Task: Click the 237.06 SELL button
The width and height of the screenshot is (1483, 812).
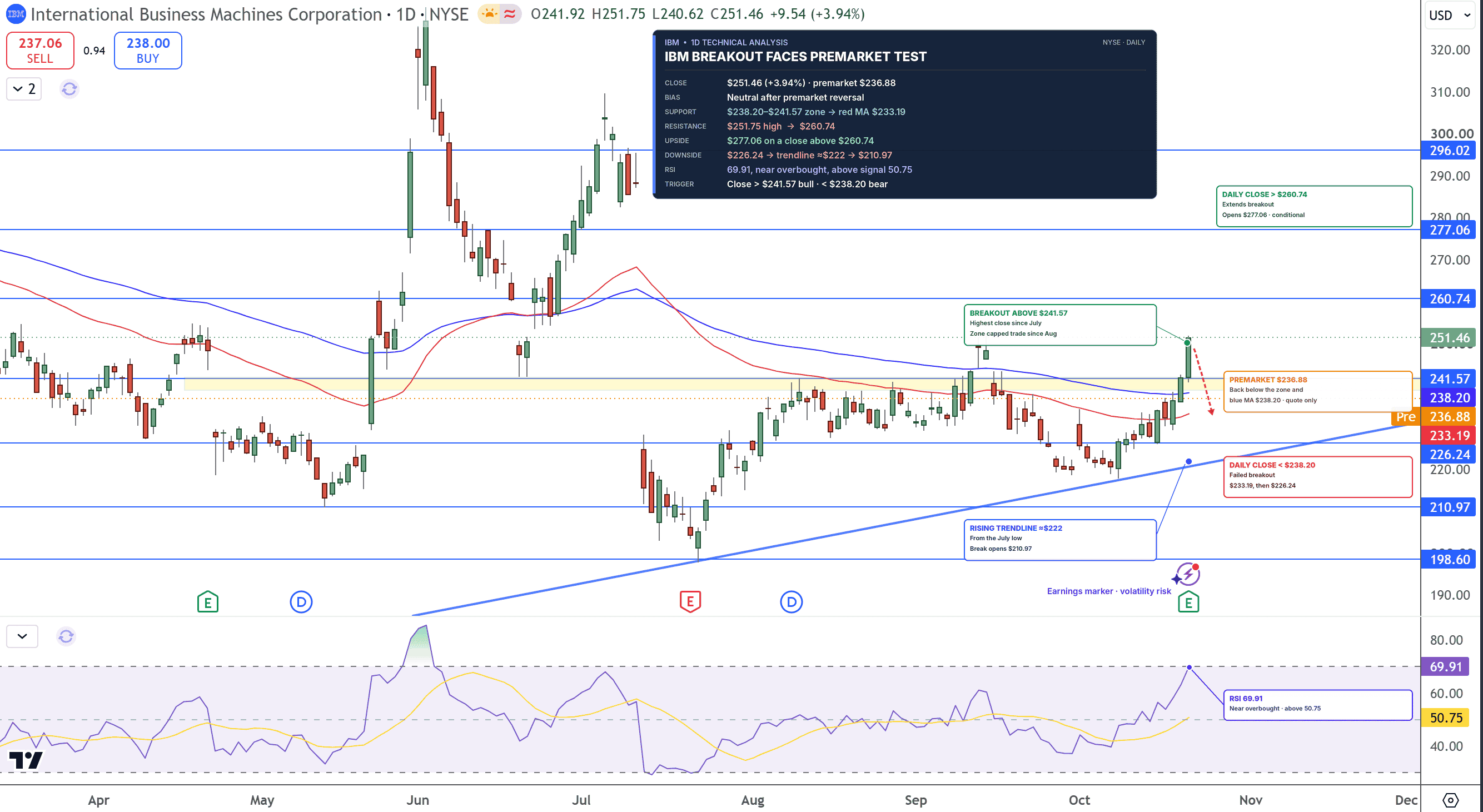Action: pos(40,51)
